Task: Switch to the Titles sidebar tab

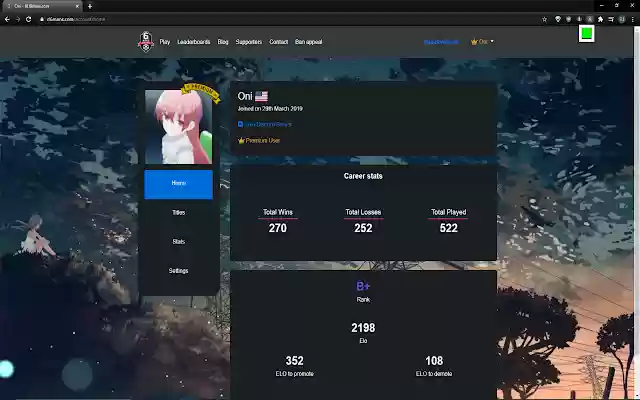Action: coord(178,213)
